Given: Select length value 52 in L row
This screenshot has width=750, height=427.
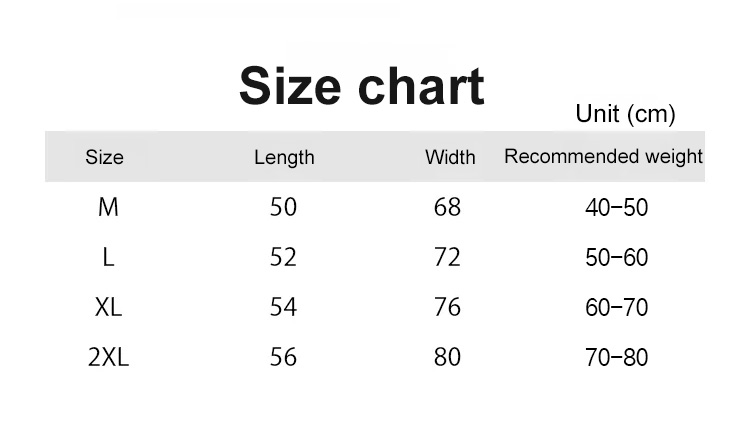Looking at the screenshot, I should (284, 257).
